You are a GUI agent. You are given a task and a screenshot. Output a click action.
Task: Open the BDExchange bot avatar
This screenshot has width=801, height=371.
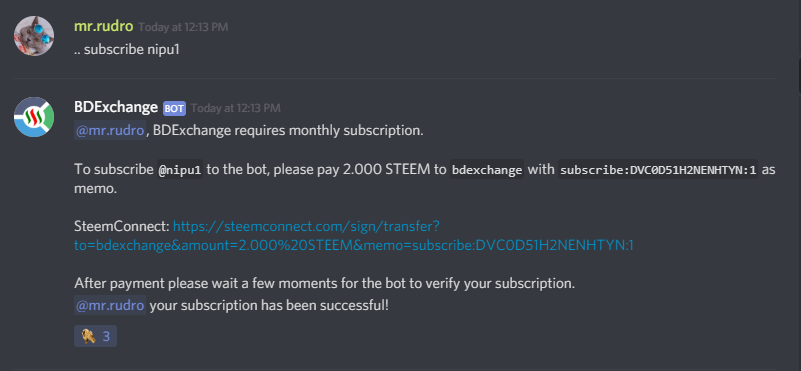pyautogui.click(x=34, y=117)
